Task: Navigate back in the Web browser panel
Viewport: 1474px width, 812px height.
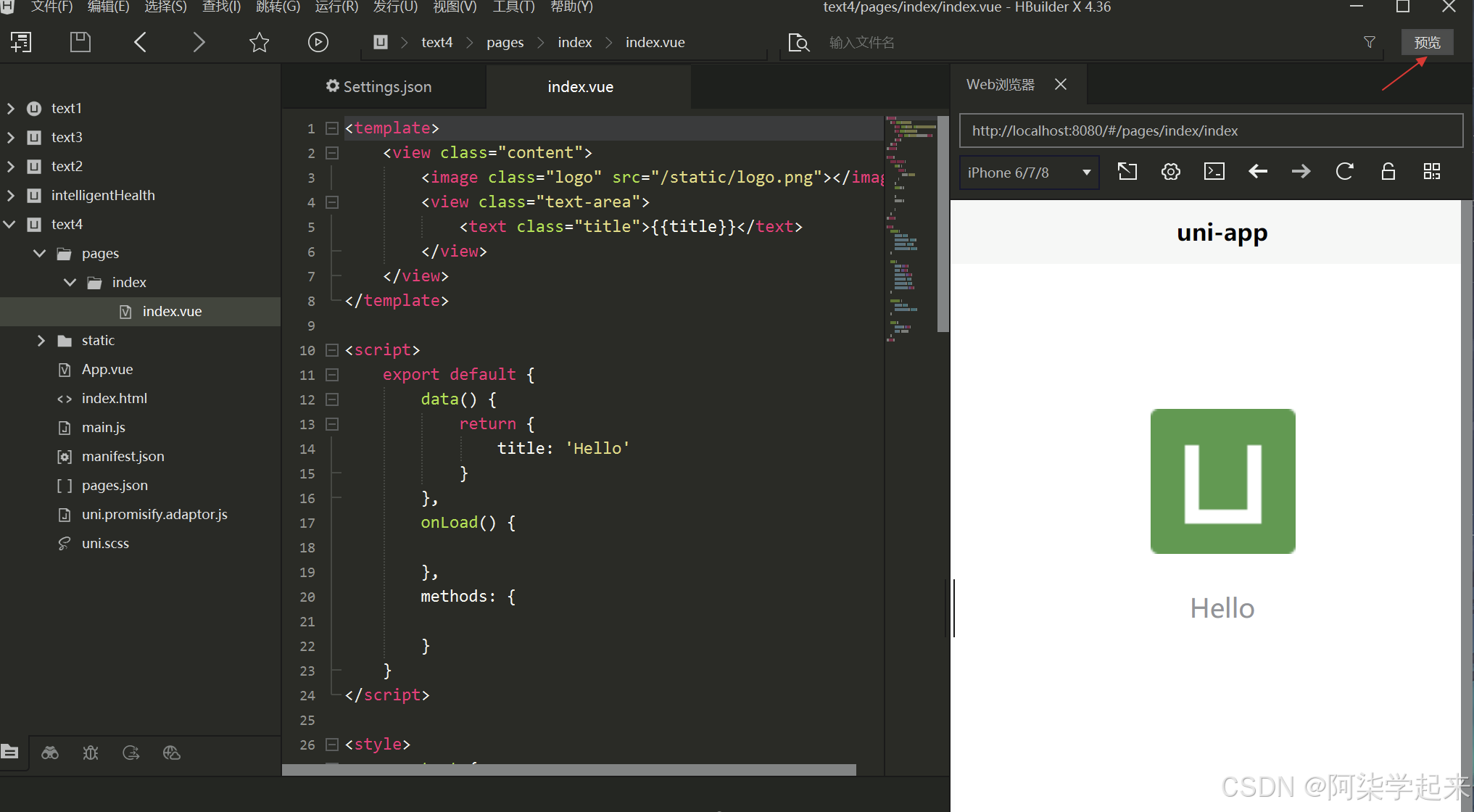Action: pyautogui.click(x=1258, y=172)
